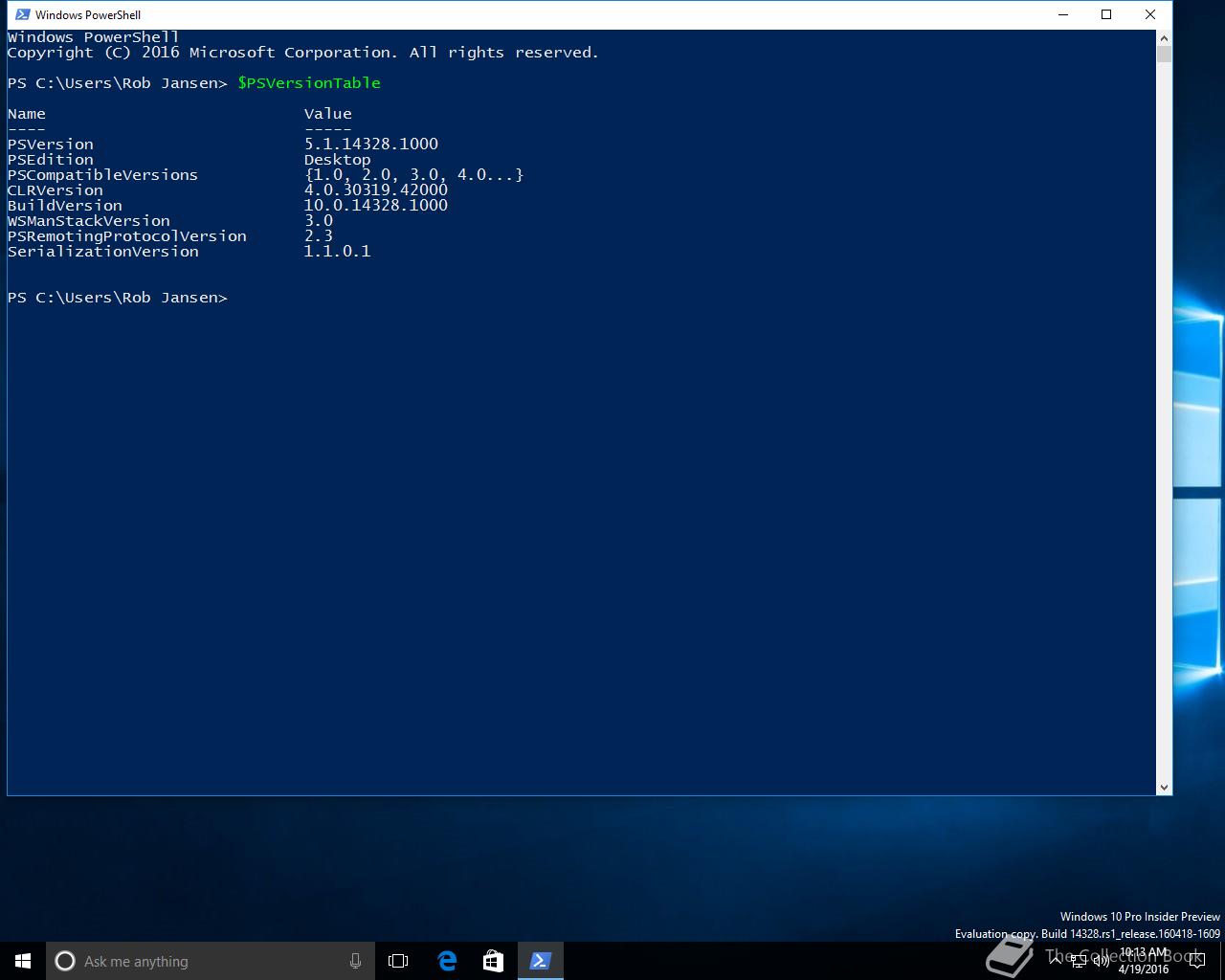Click the PowerShell scrollbar down arrow
This screenshot has height=980, width=1225.
click(1164, 787)
